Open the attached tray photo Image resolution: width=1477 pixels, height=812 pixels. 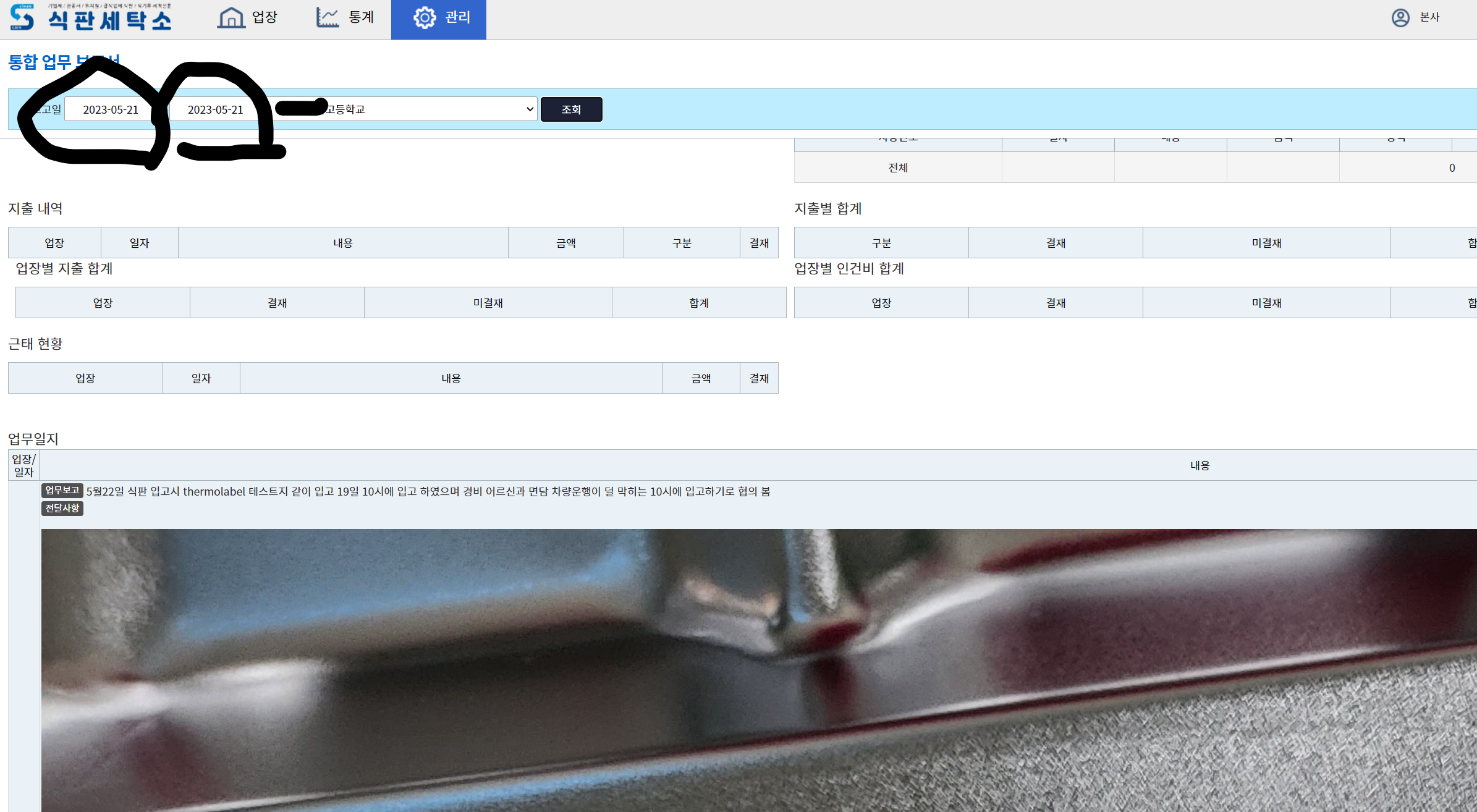(x=759, y=670)
